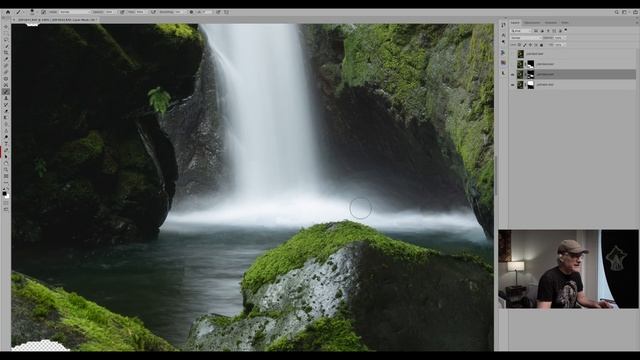
Task: Open the brush Mode dropdown in options bar
Action: click(x=75, y=12)
